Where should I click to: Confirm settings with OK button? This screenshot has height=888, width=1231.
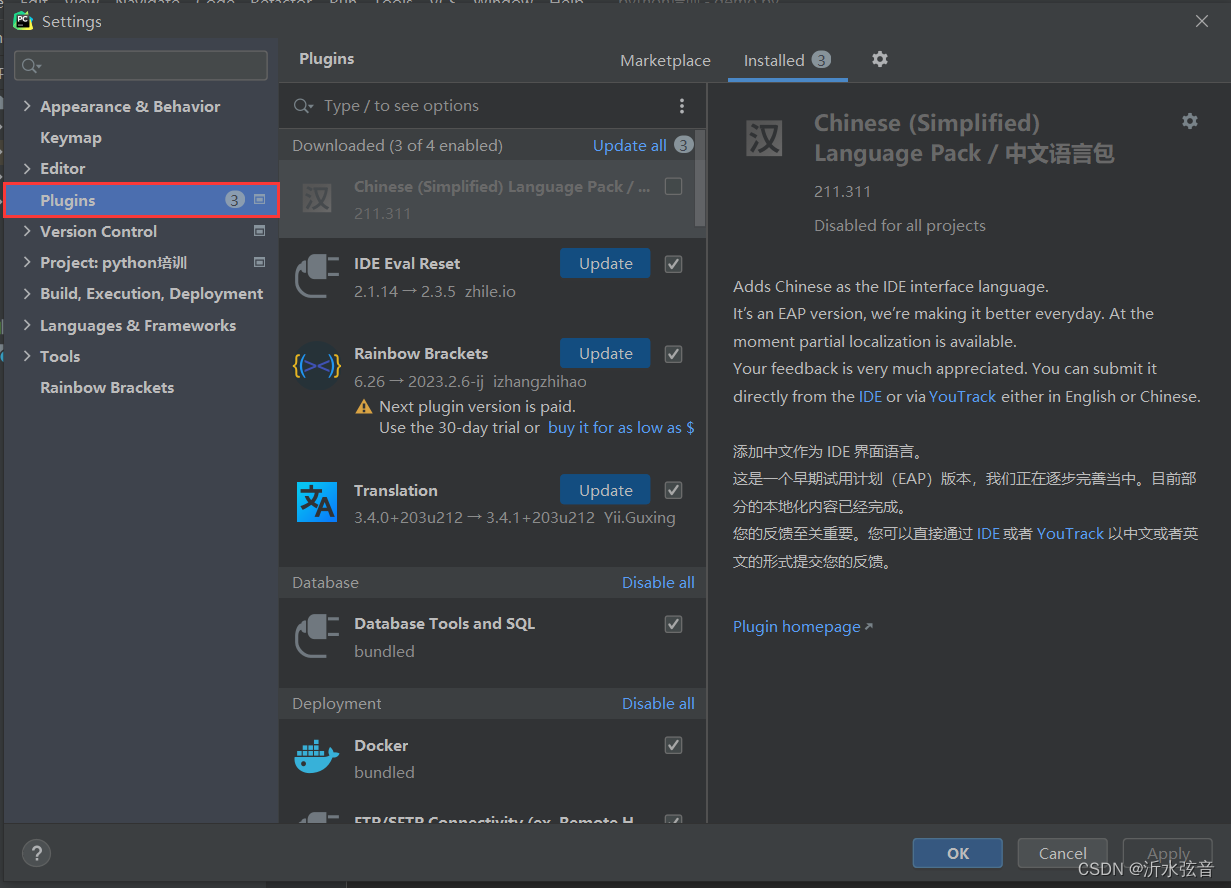coord(958,853)
